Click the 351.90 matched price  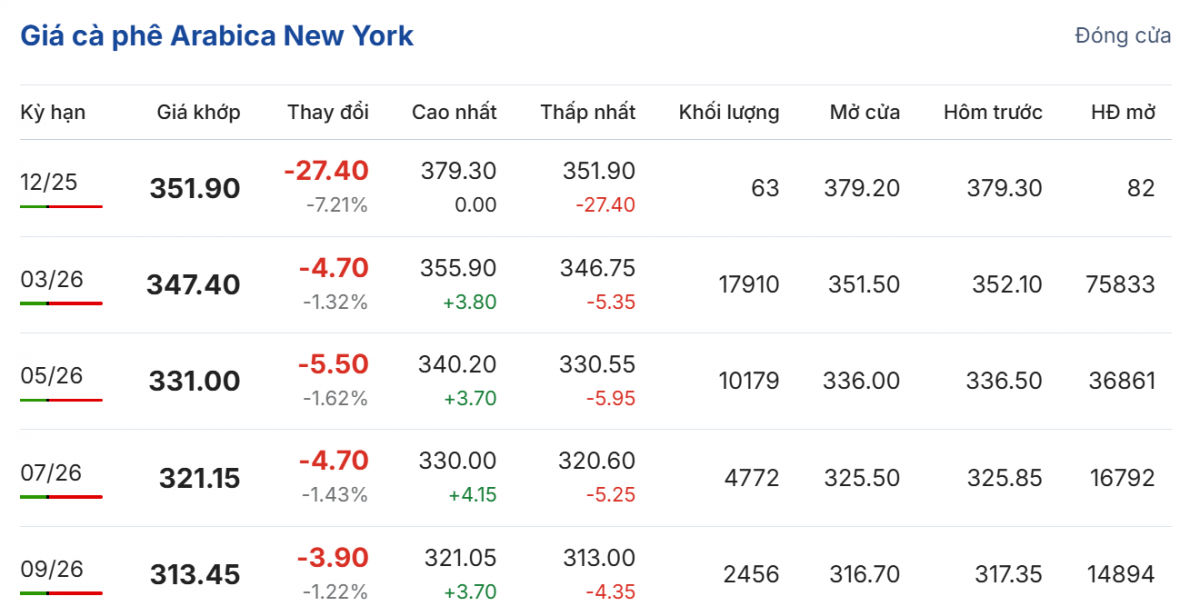point(195,188)
